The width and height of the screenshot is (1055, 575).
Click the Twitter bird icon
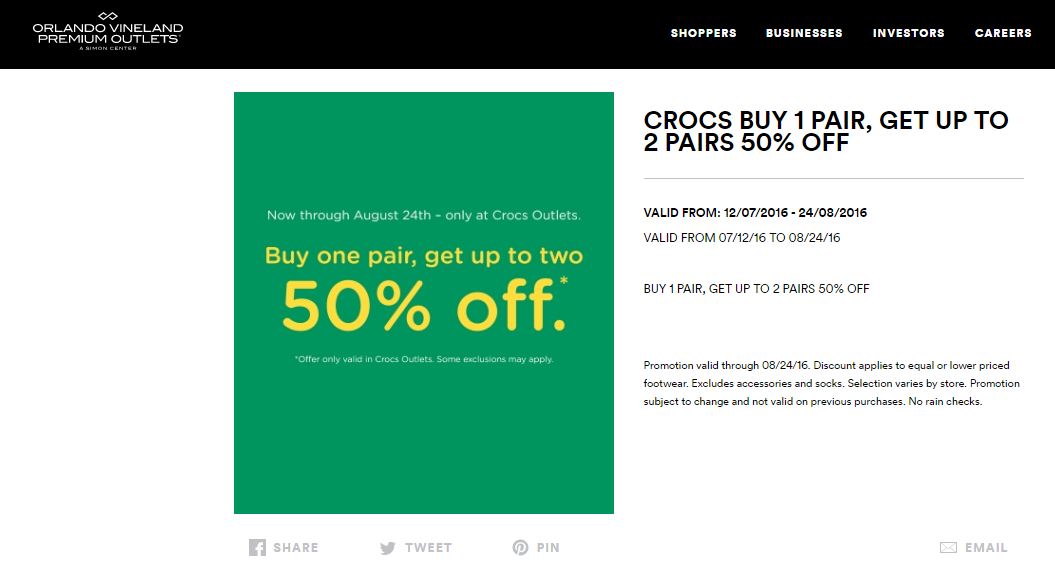point(388,548)
